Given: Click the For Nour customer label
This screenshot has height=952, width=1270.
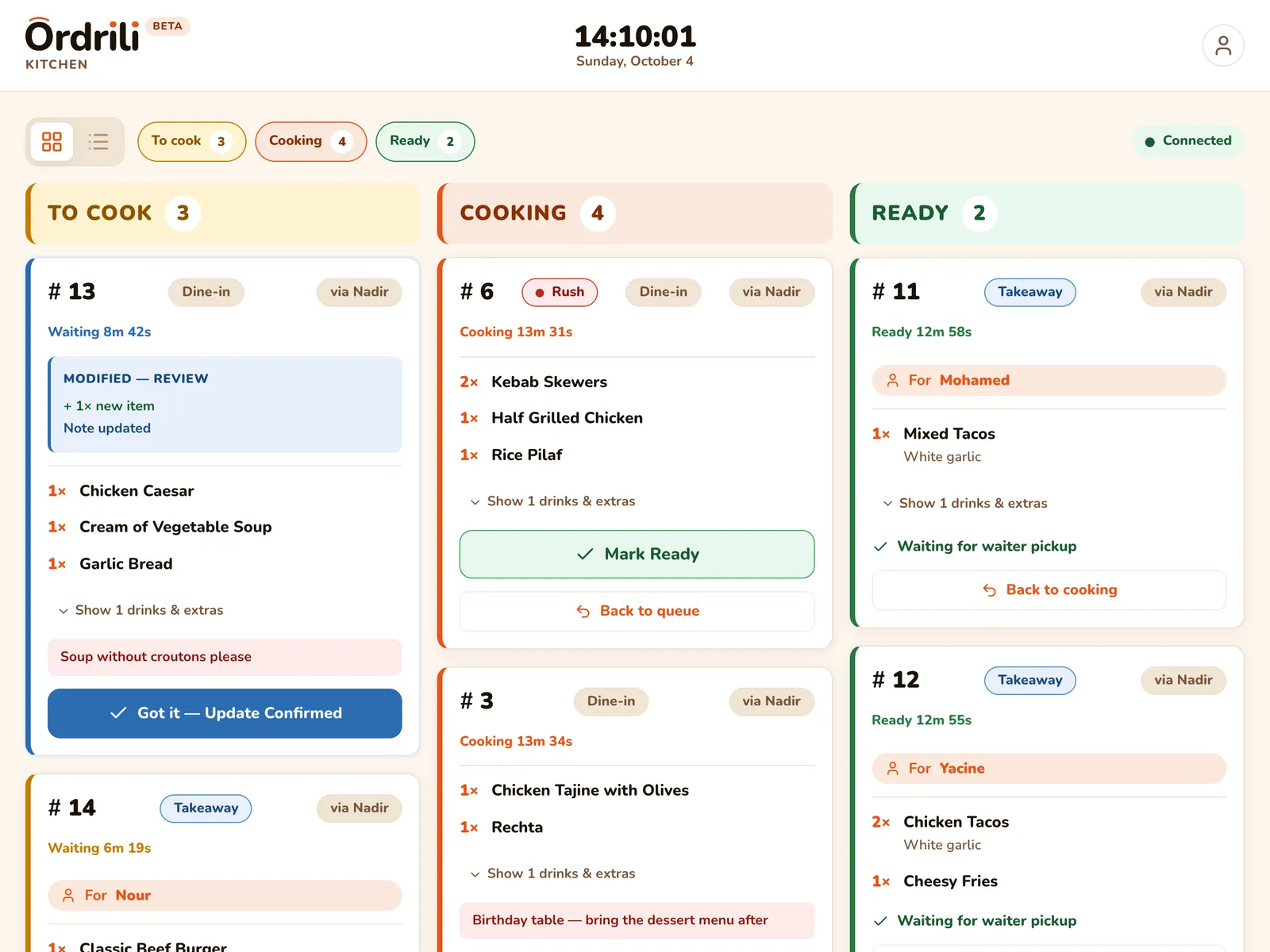Looking at the screenshot, I should click(225, 895).
